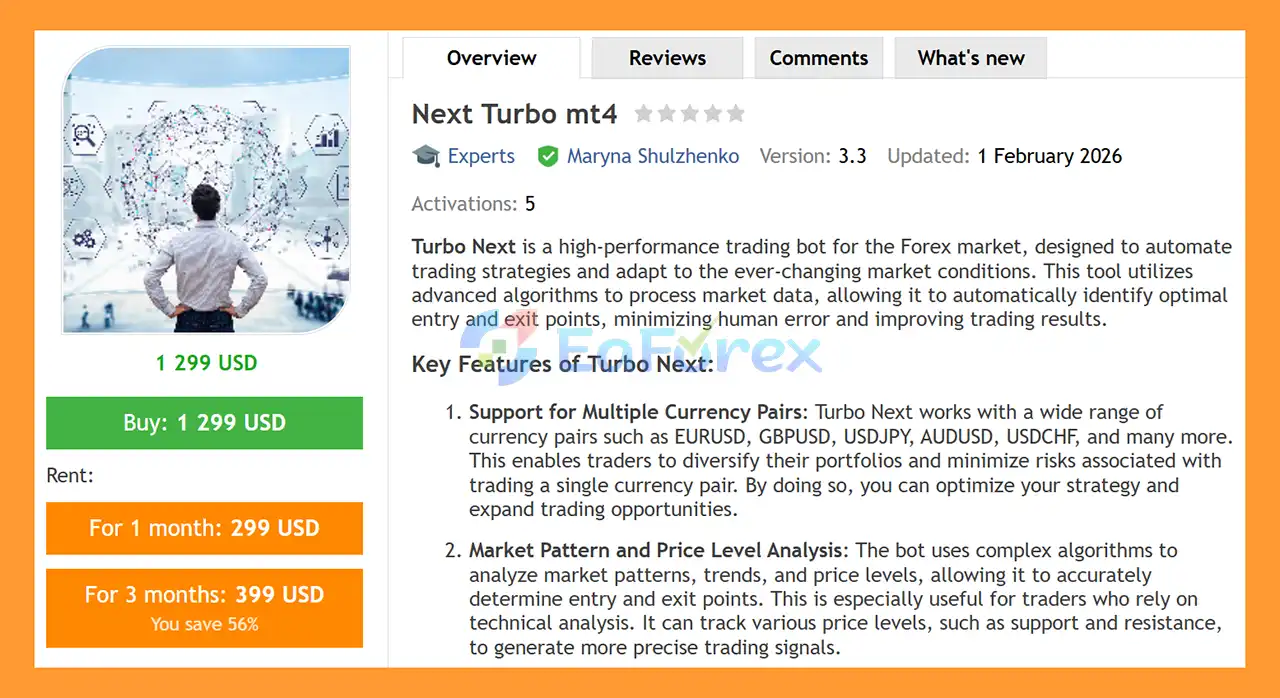Show the Comments tab

click(818, 58)
